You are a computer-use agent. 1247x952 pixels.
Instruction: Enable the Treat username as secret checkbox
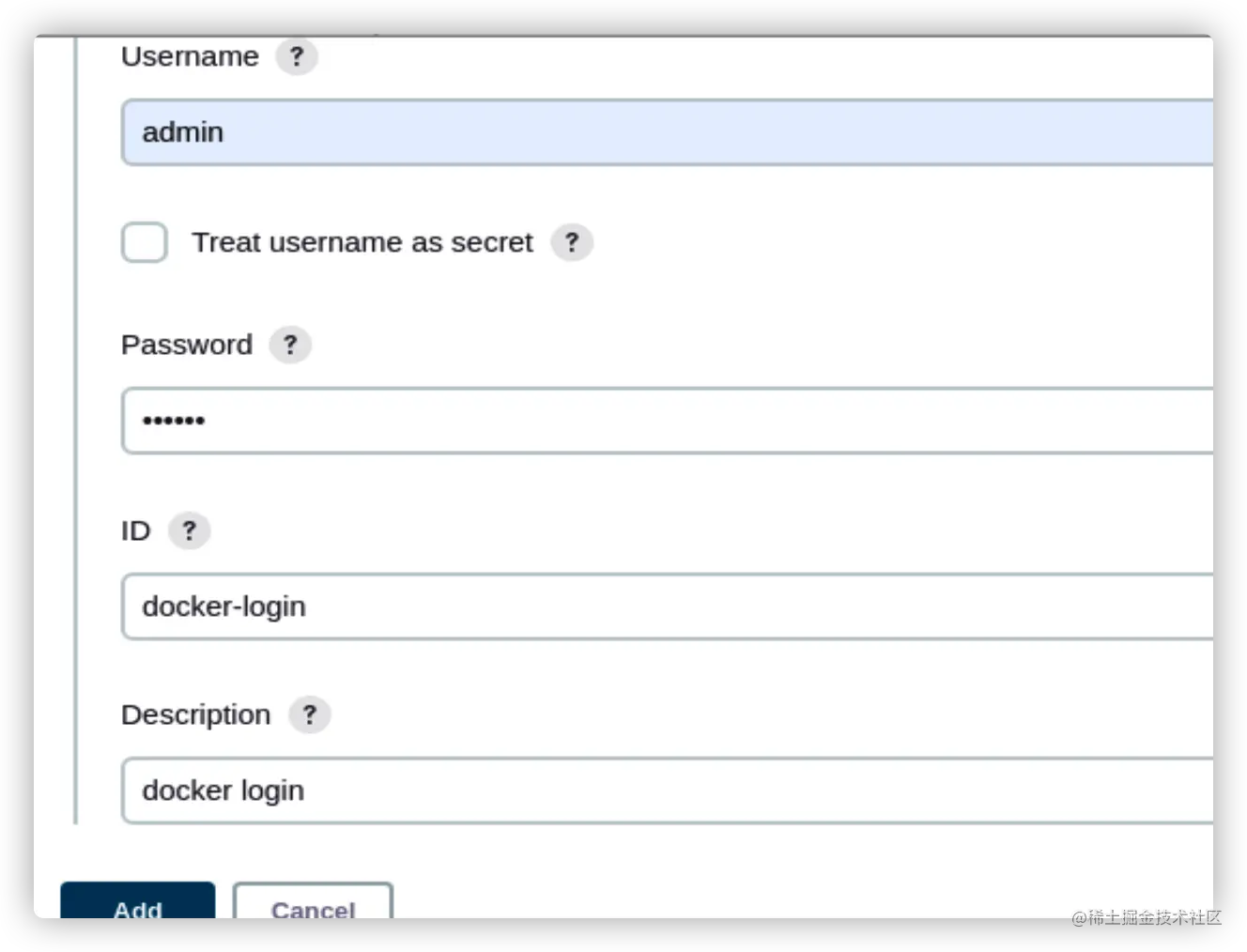click(x=145, y=243)
